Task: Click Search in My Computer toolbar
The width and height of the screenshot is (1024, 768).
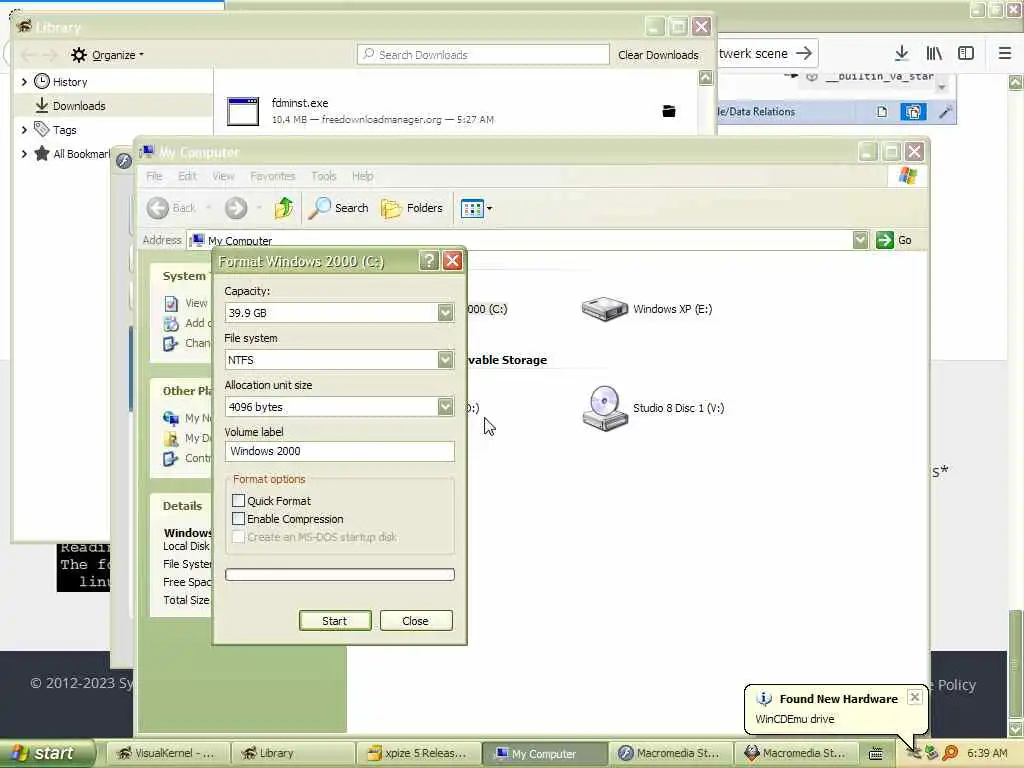Action: pos(338,208)
